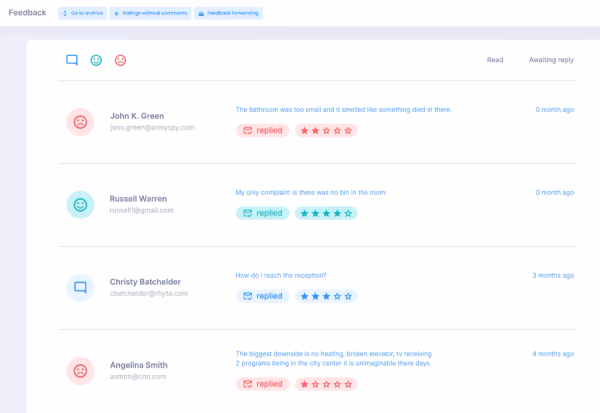Viewport: 600px width, 413px height.
Task: Click email asmith@cnn.com
Action: point(138,377)
